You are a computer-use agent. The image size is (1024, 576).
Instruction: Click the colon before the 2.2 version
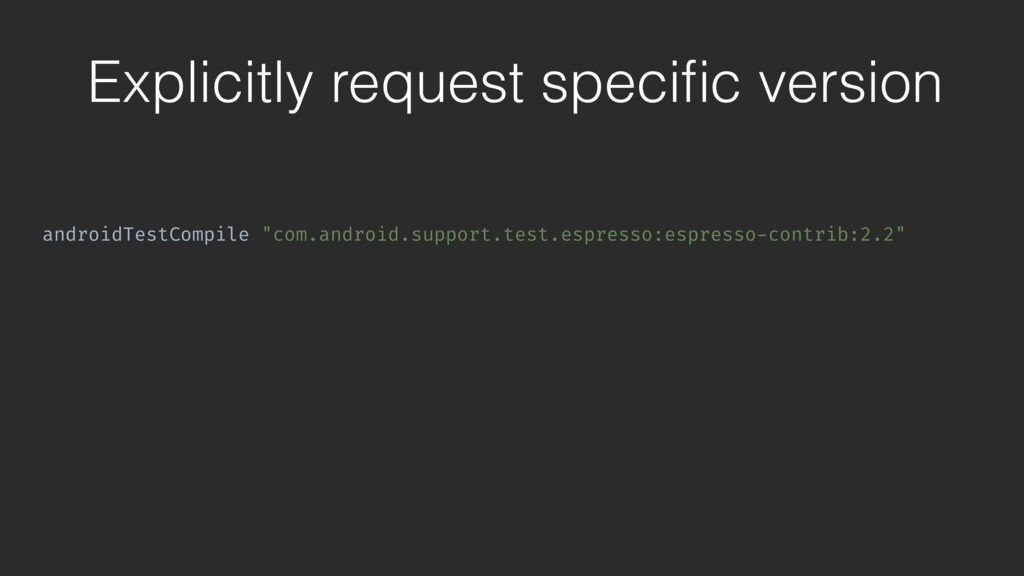pos(854,236)
